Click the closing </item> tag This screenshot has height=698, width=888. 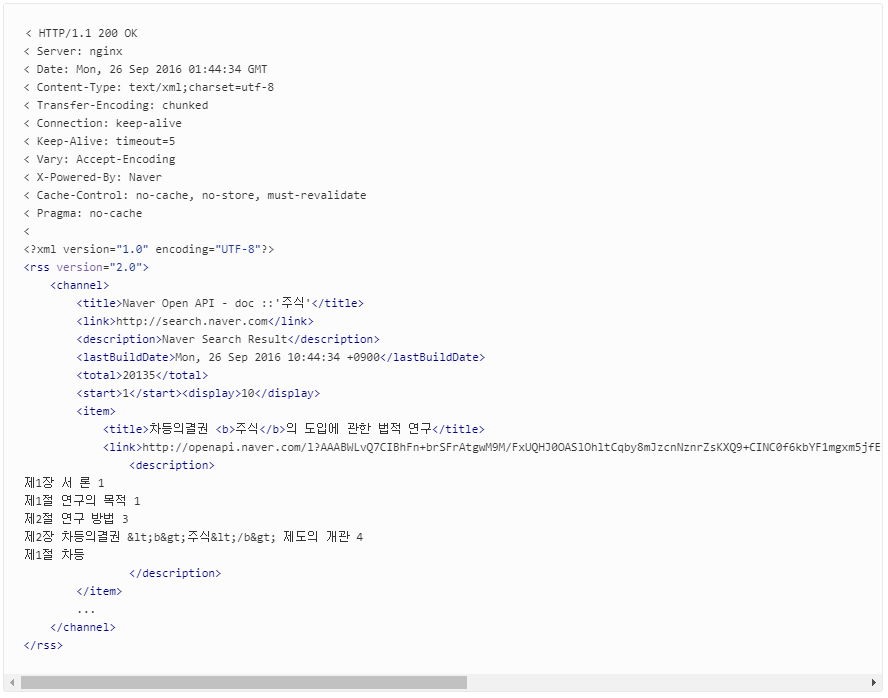click(x=99, y=592)
